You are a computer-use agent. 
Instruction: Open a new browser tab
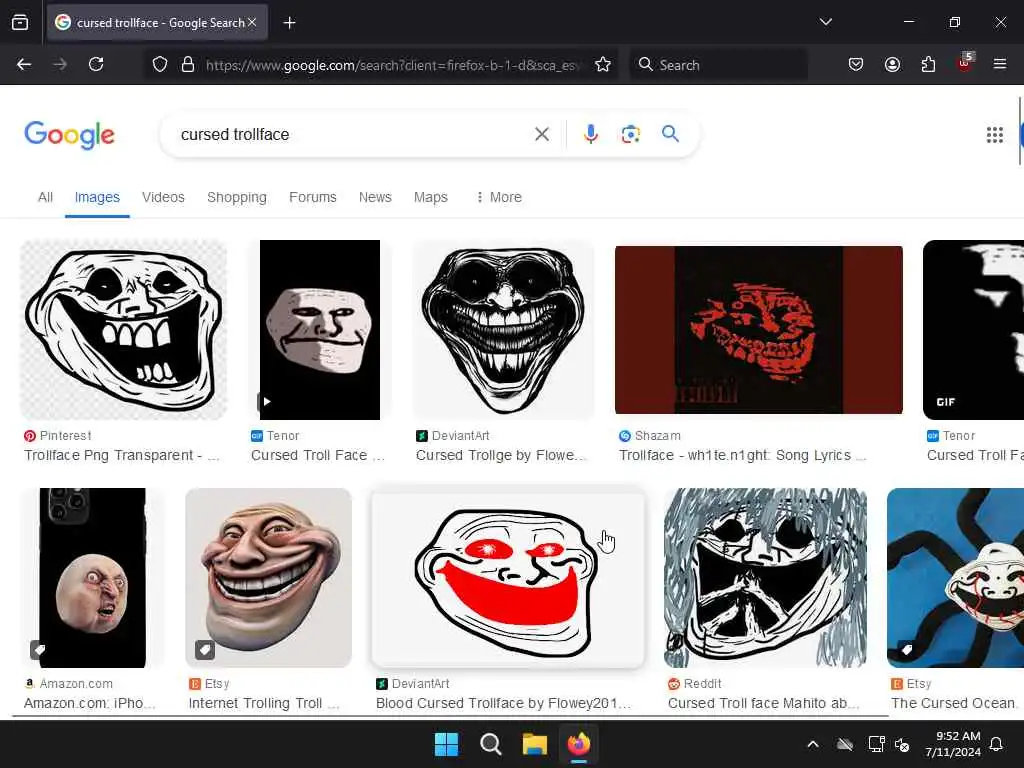click(289, 23)
